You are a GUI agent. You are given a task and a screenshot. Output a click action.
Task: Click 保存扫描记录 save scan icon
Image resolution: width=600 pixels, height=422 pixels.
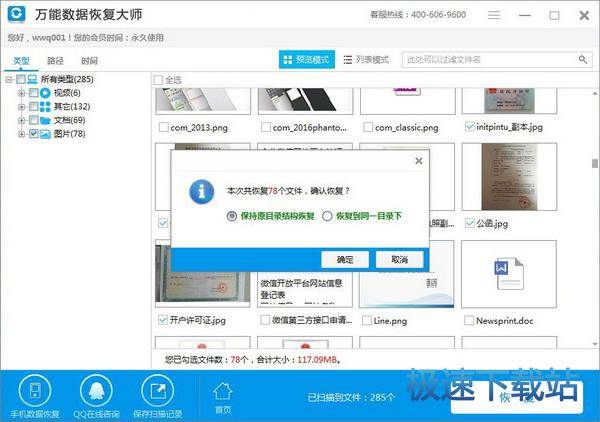(157, 391)
